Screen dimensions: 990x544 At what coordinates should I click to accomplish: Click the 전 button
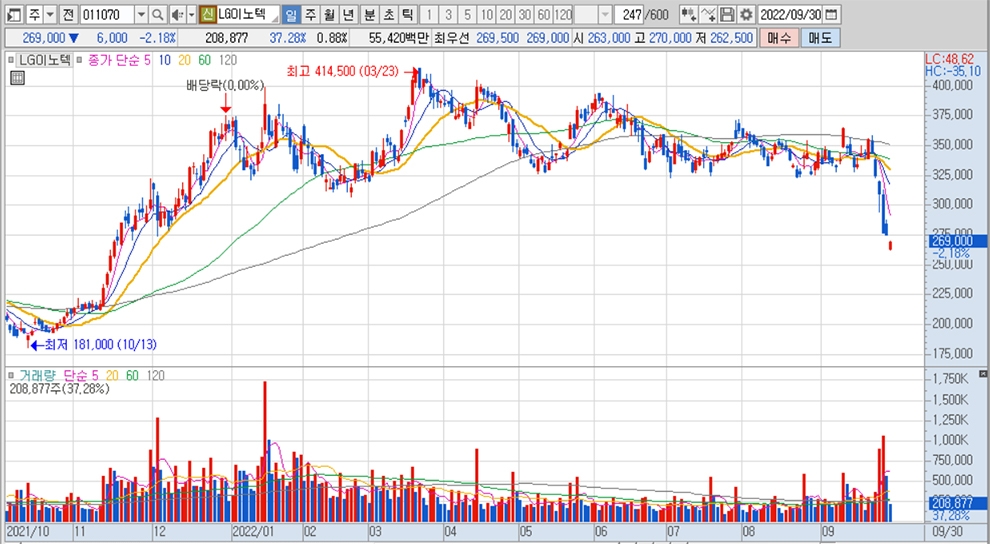tap(68, 14)
